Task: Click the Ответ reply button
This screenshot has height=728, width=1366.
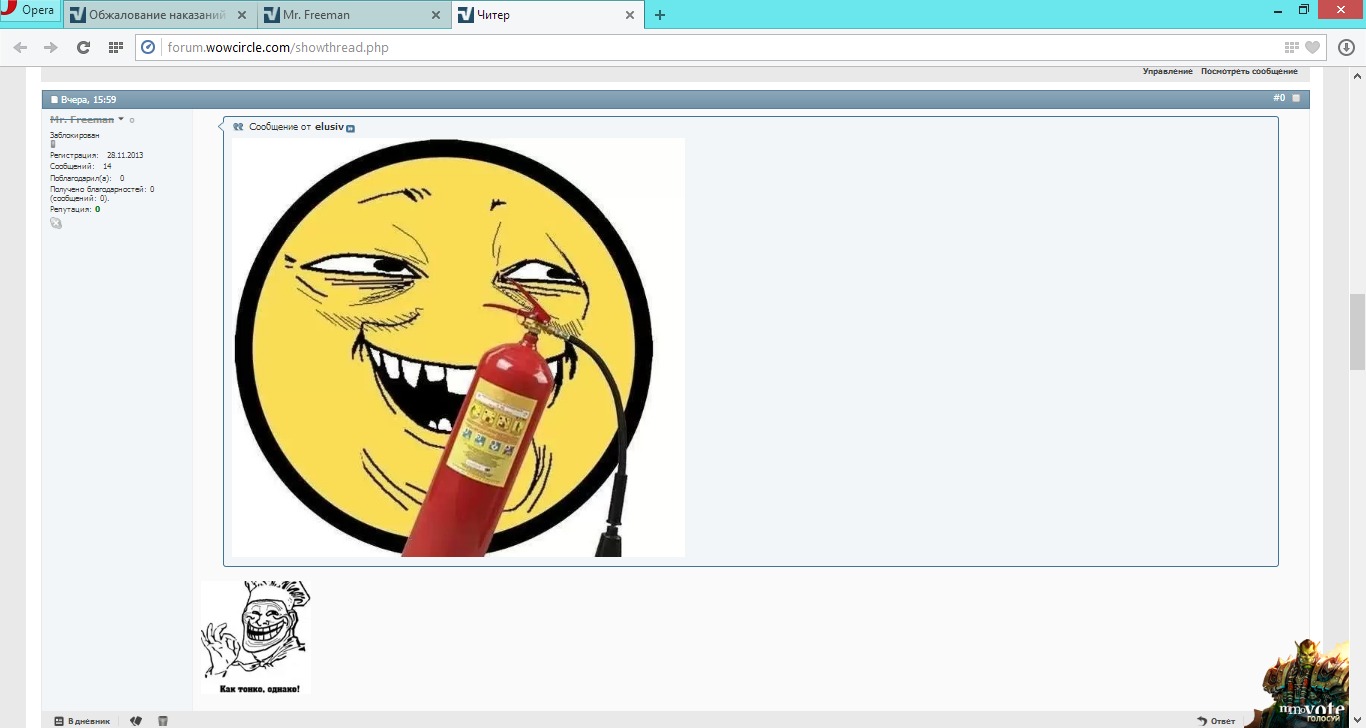Action: click(x=1216, y=720)
